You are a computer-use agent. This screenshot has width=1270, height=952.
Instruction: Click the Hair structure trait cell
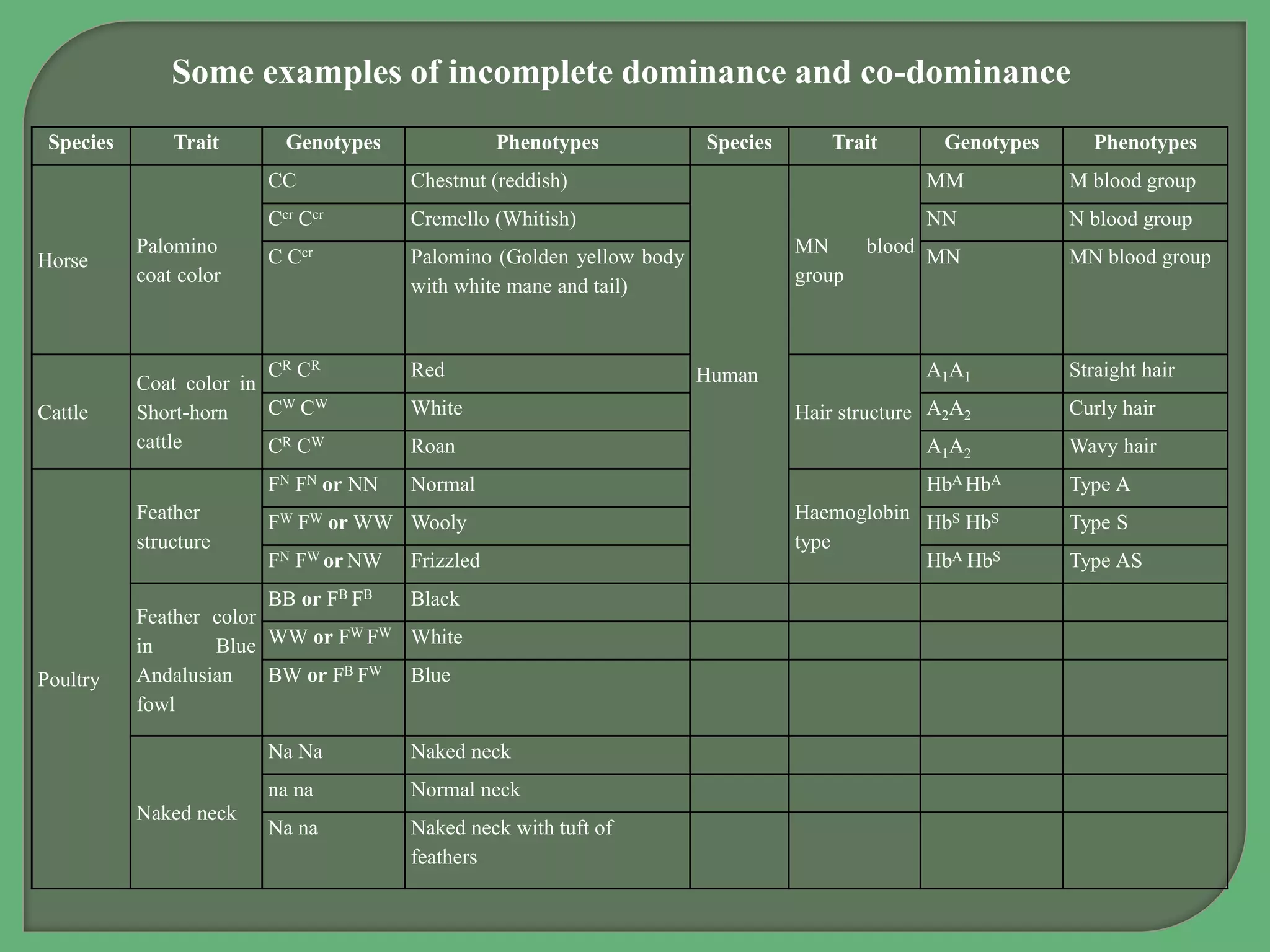(x=853, y=412)
